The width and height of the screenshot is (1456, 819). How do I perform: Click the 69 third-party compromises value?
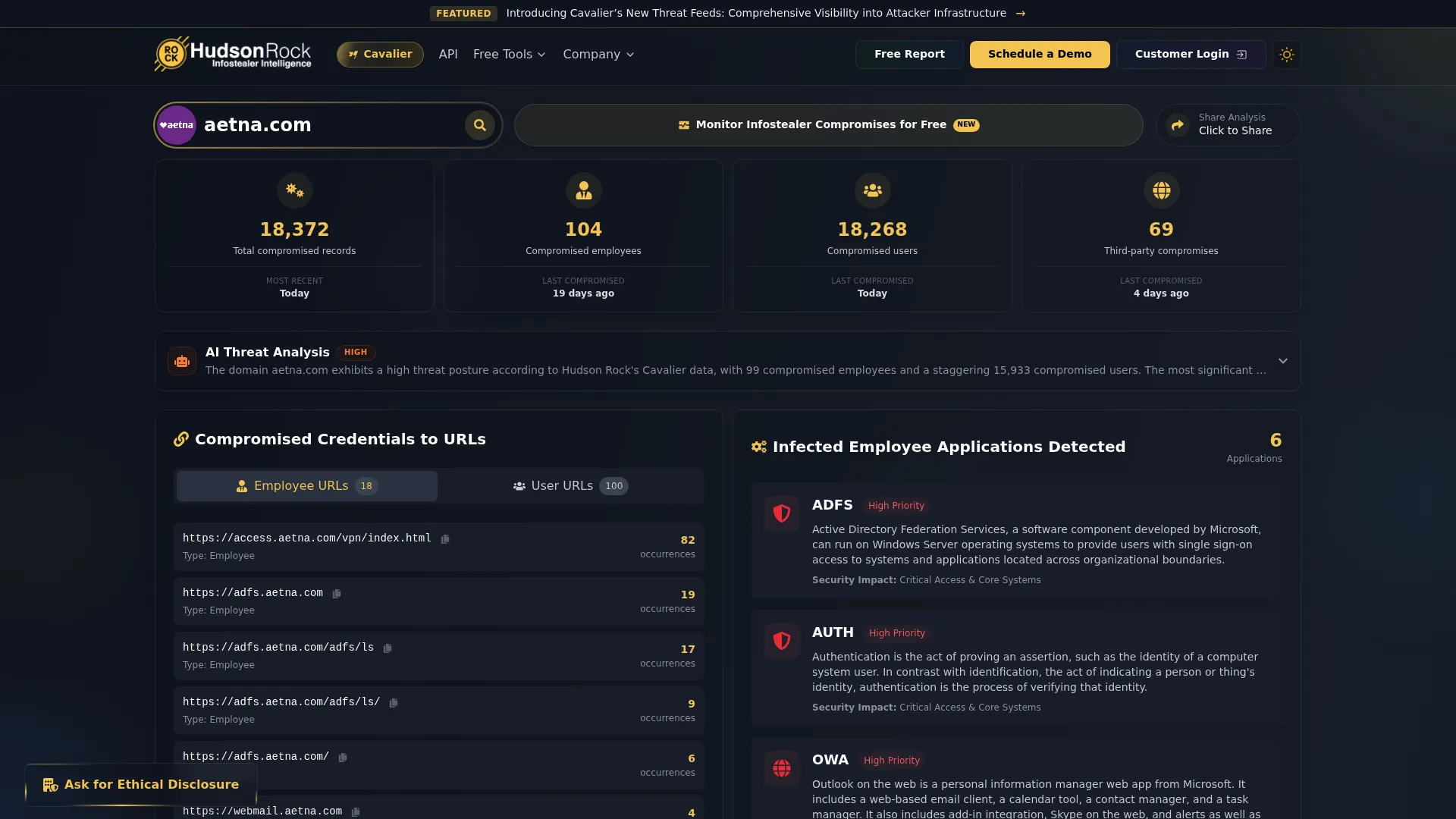pos(1161,229)
